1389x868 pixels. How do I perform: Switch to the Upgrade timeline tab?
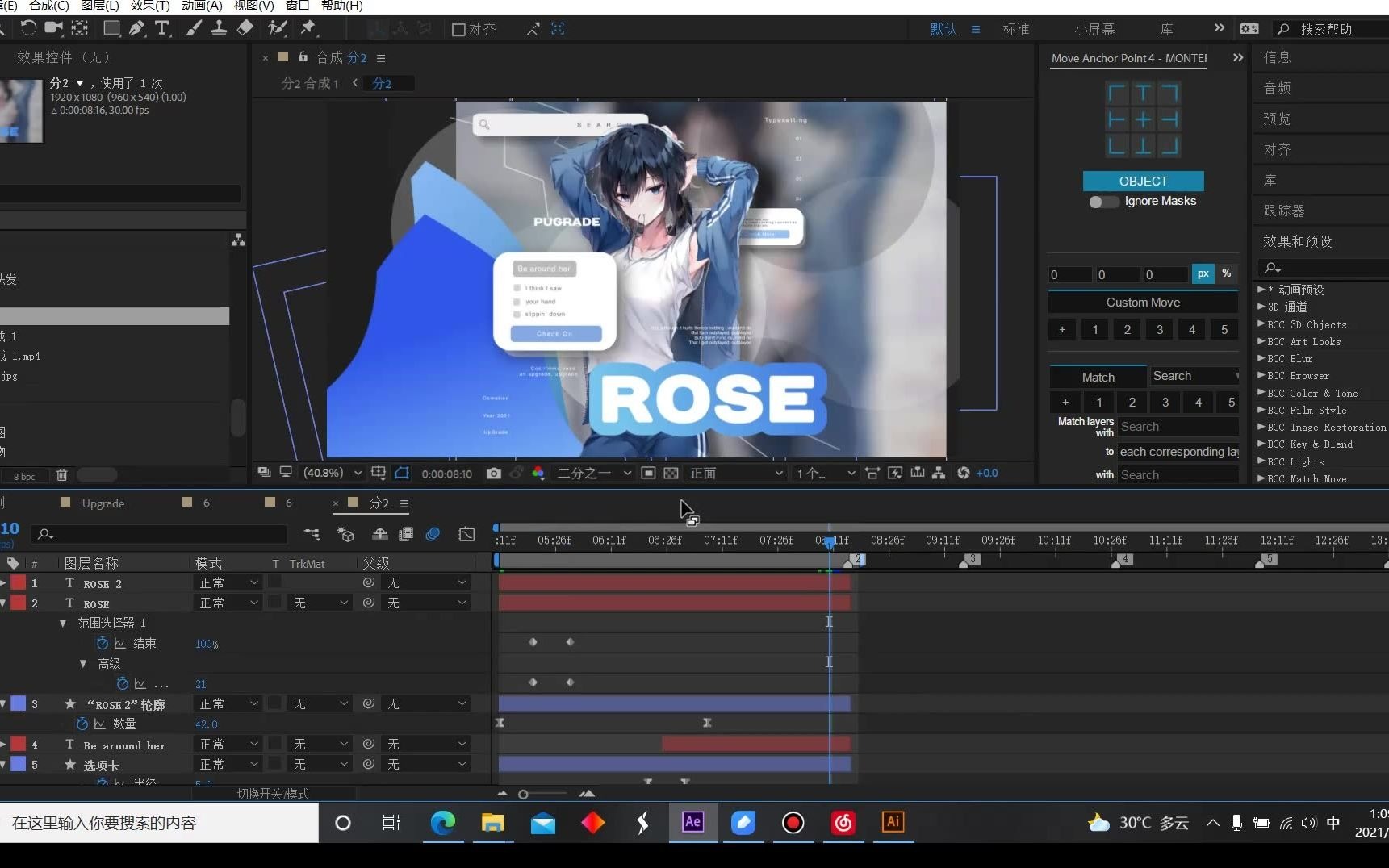click(x=103, y=503)
